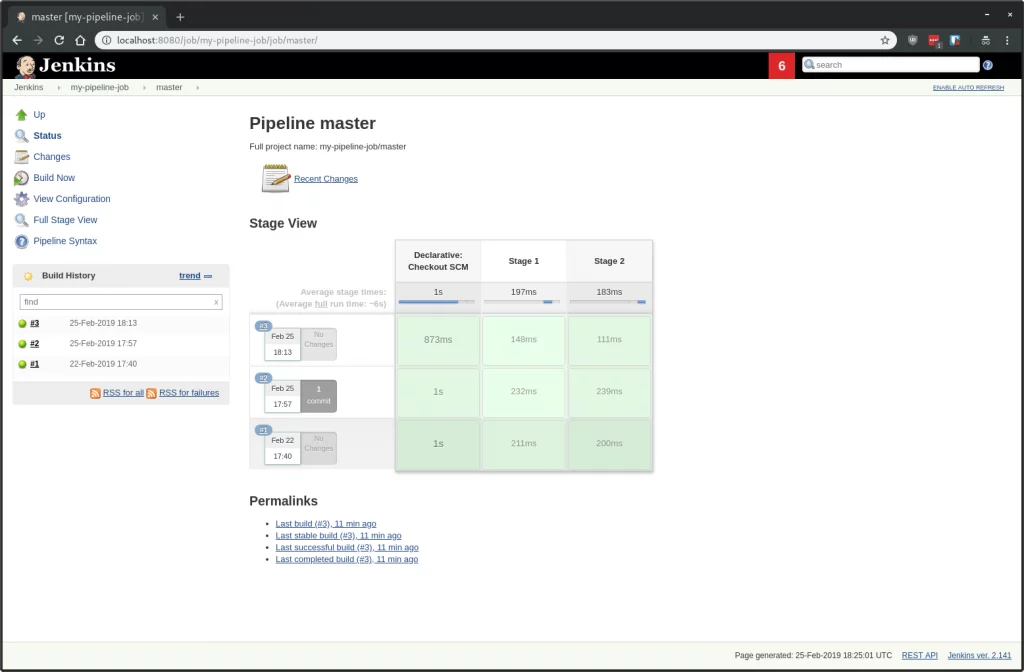1024x672 pixels.
Task: Select Build Now in sidebar
Action: (x=54, y=178)
